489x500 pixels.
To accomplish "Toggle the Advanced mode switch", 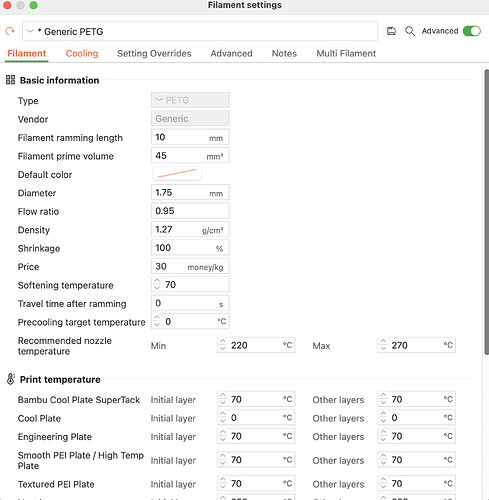I will (472, 31).
